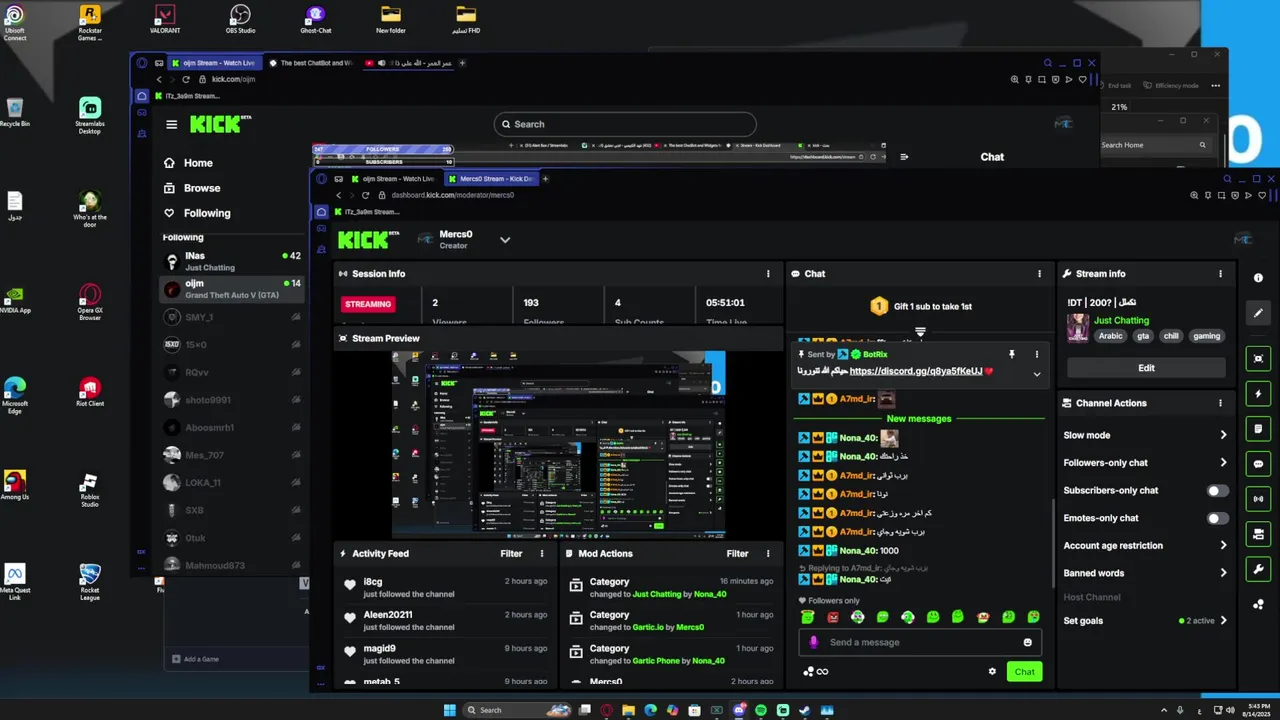Image resolution: width=1280 pixels, height=720 pixels.
Task: Click the stream preview frame icon in right sidebar
Action: [1258, 358]
